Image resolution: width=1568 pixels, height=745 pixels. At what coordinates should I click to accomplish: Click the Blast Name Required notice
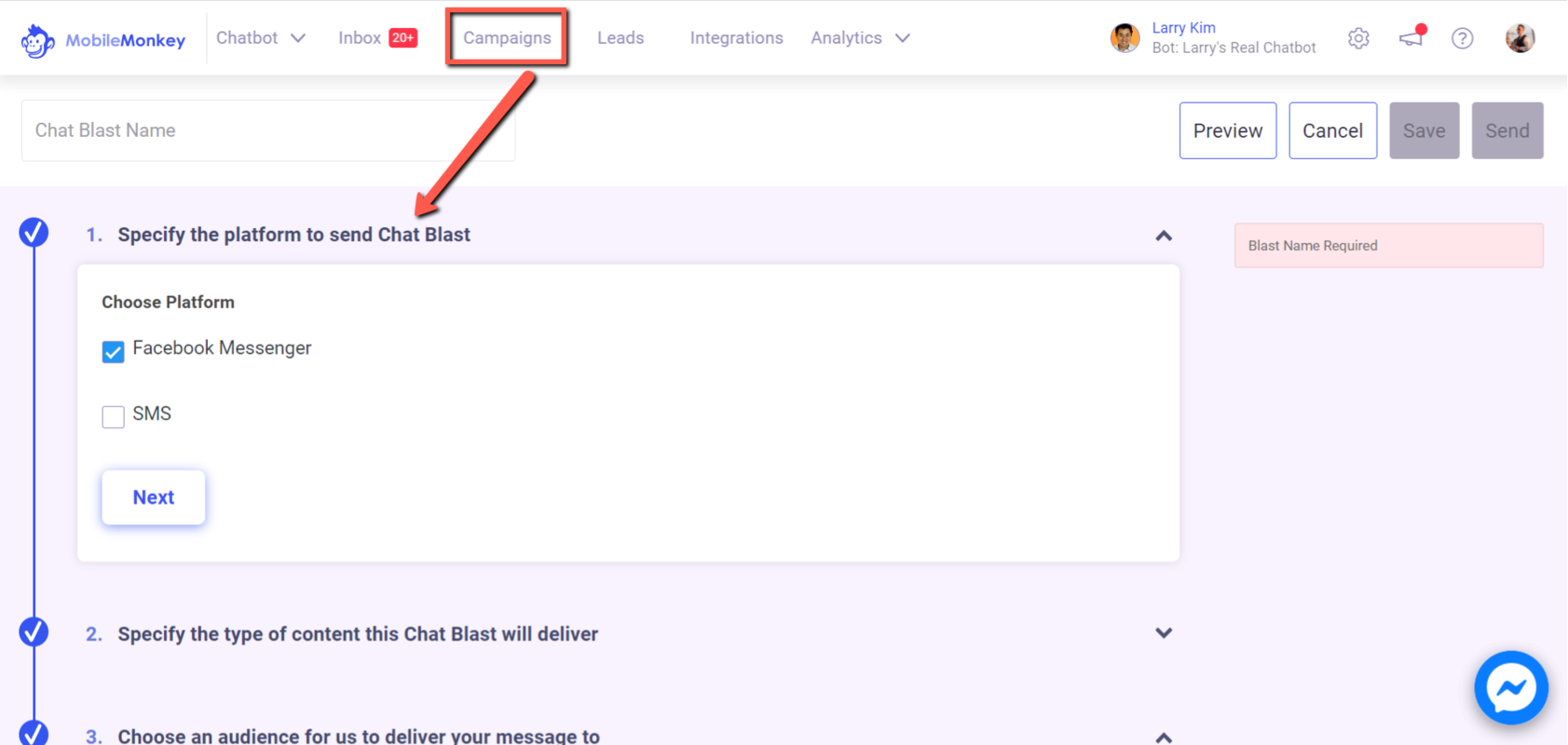click(x=1388, y=246)
